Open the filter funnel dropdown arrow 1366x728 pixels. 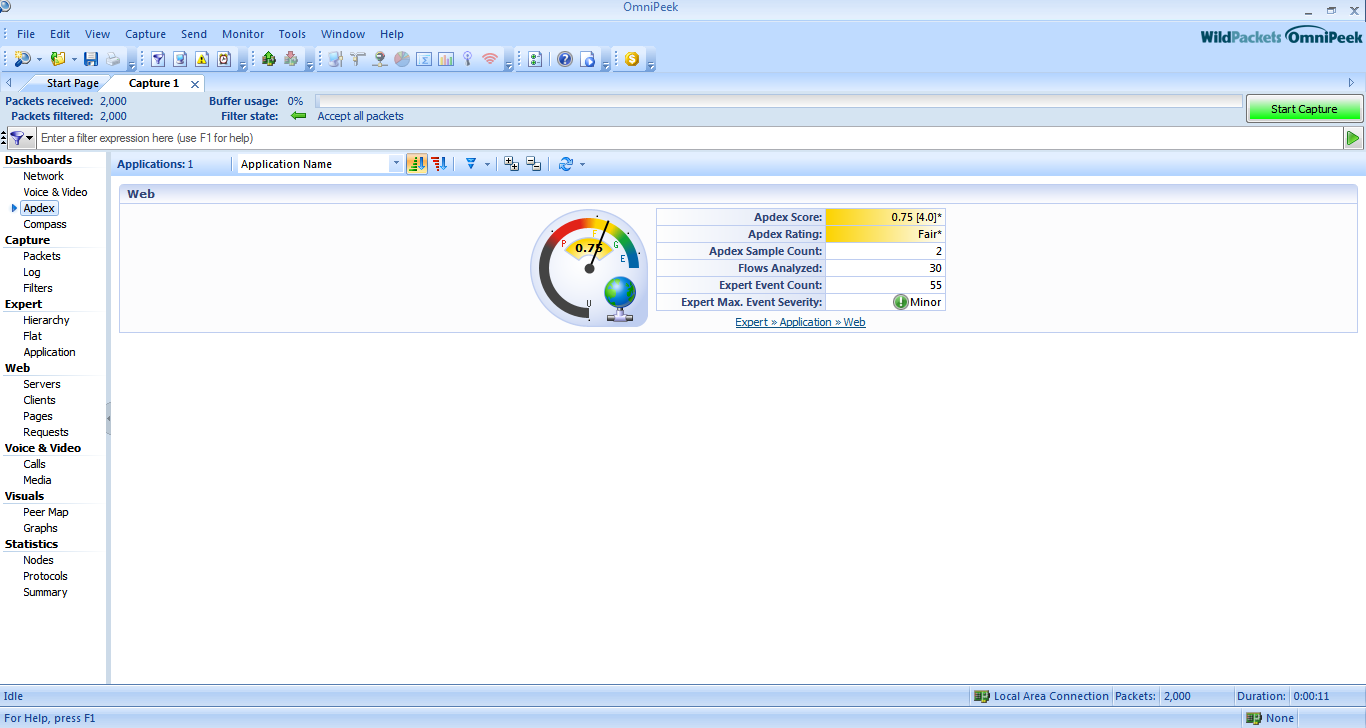(x=487, y=164)
